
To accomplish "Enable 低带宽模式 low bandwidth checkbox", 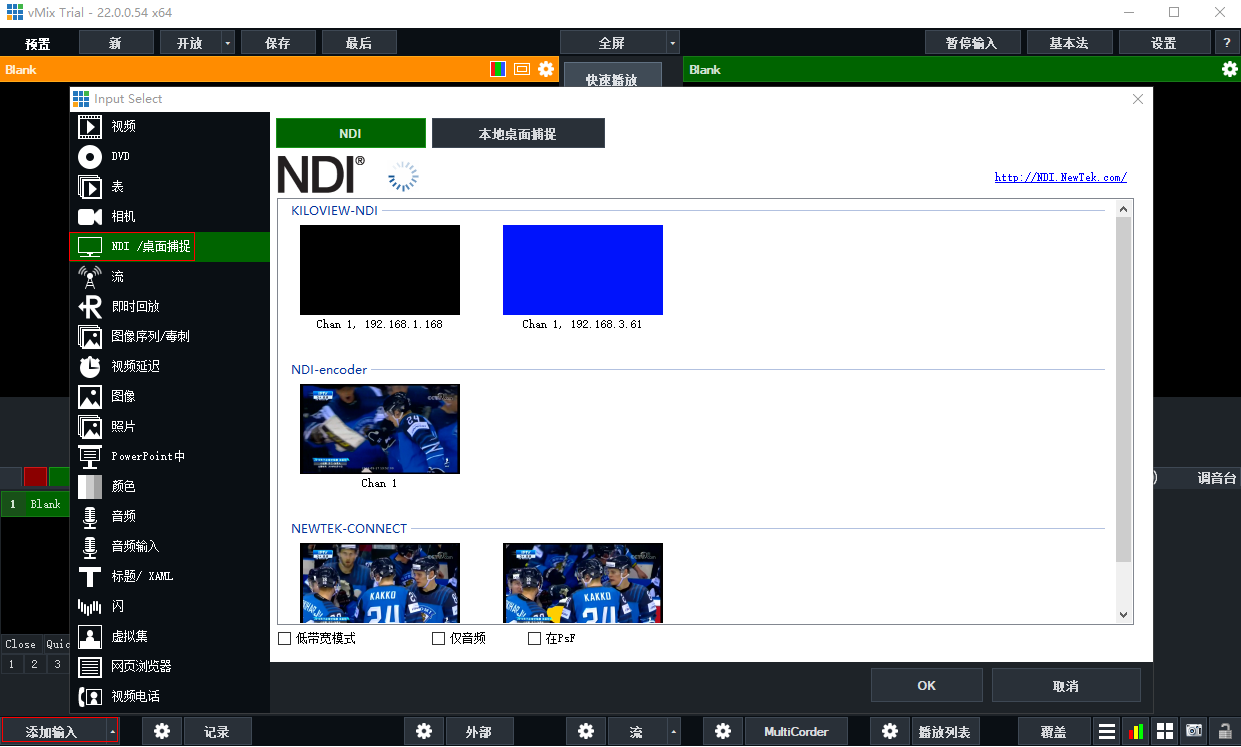I will click(x=284, y=638).
